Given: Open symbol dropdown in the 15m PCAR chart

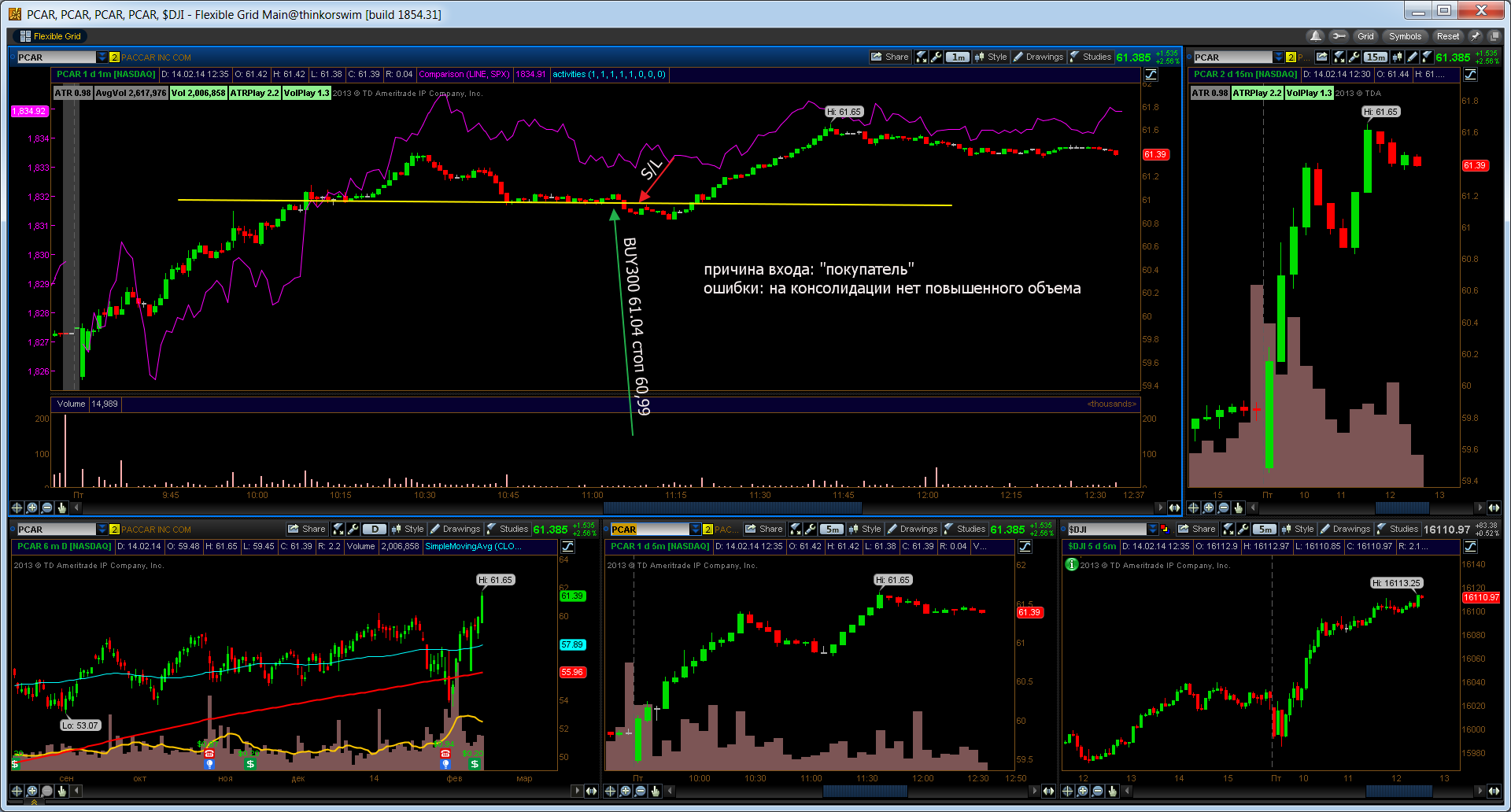Looking at the screenshot, I should pos(1278,57).
